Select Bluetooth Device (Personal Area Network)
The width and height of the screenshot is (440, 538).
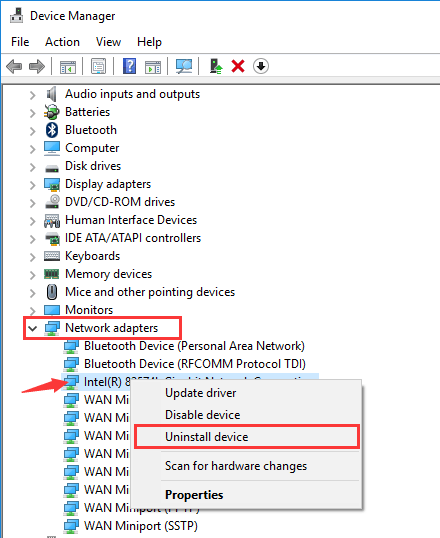pos(194,346)
